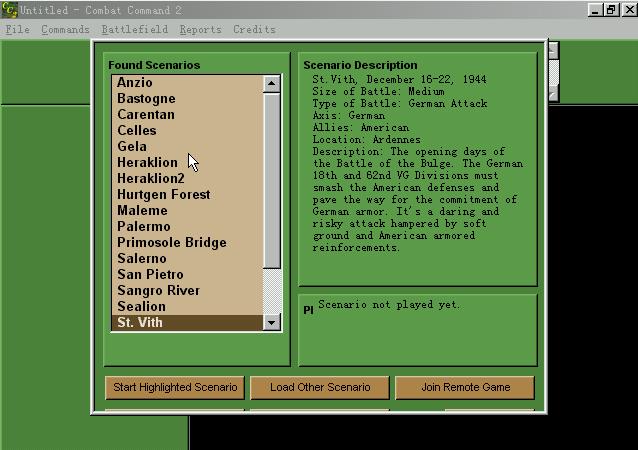Click Load Other Scenario button

320,387
